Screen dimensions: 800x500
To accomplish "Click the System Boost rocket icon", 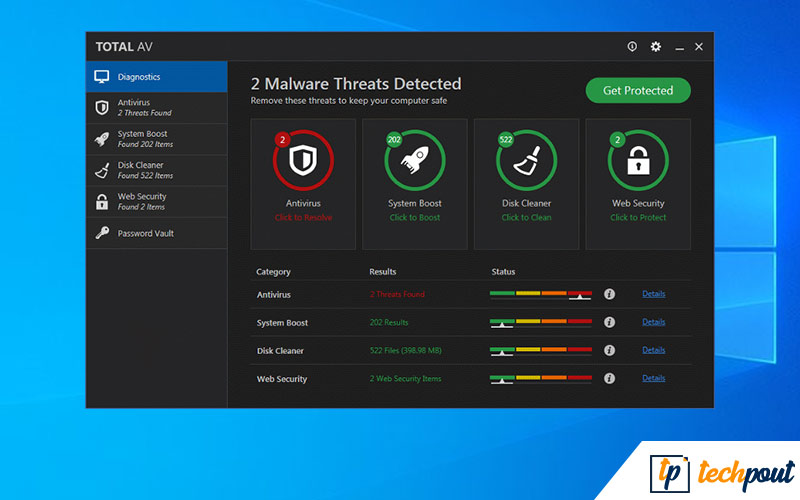I will click(x=415, y=160).
